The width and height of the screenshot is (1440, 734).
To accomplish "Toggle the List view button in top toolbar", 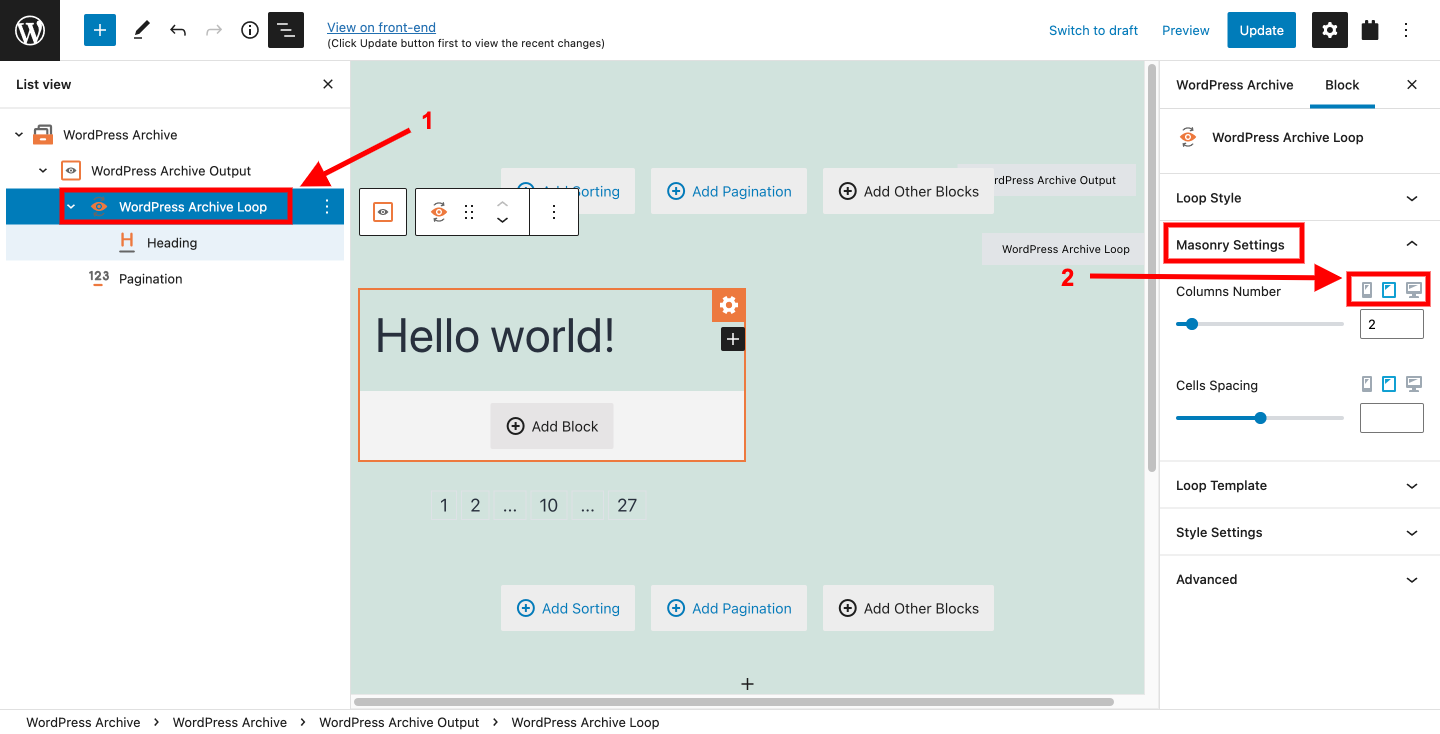I will [286, 30].
